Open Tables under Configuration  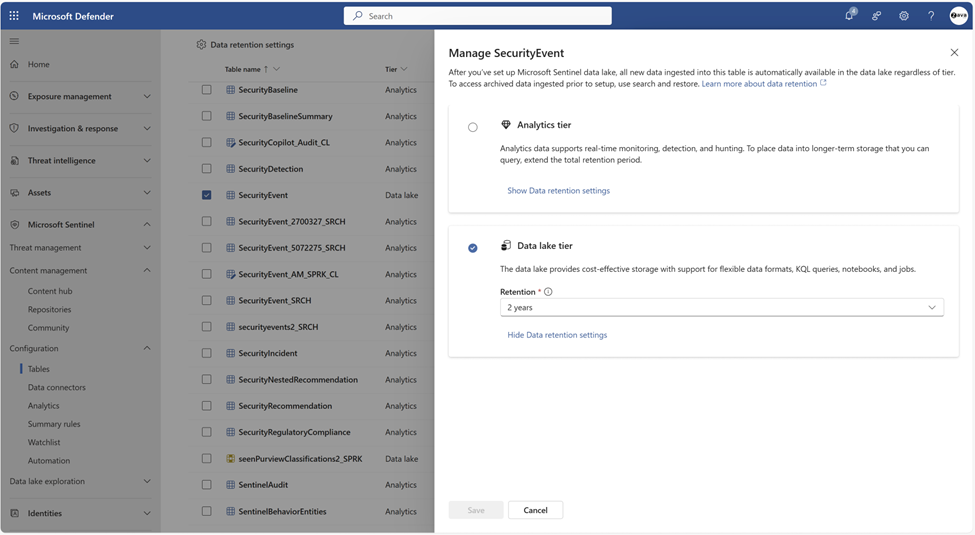point(39,369)
